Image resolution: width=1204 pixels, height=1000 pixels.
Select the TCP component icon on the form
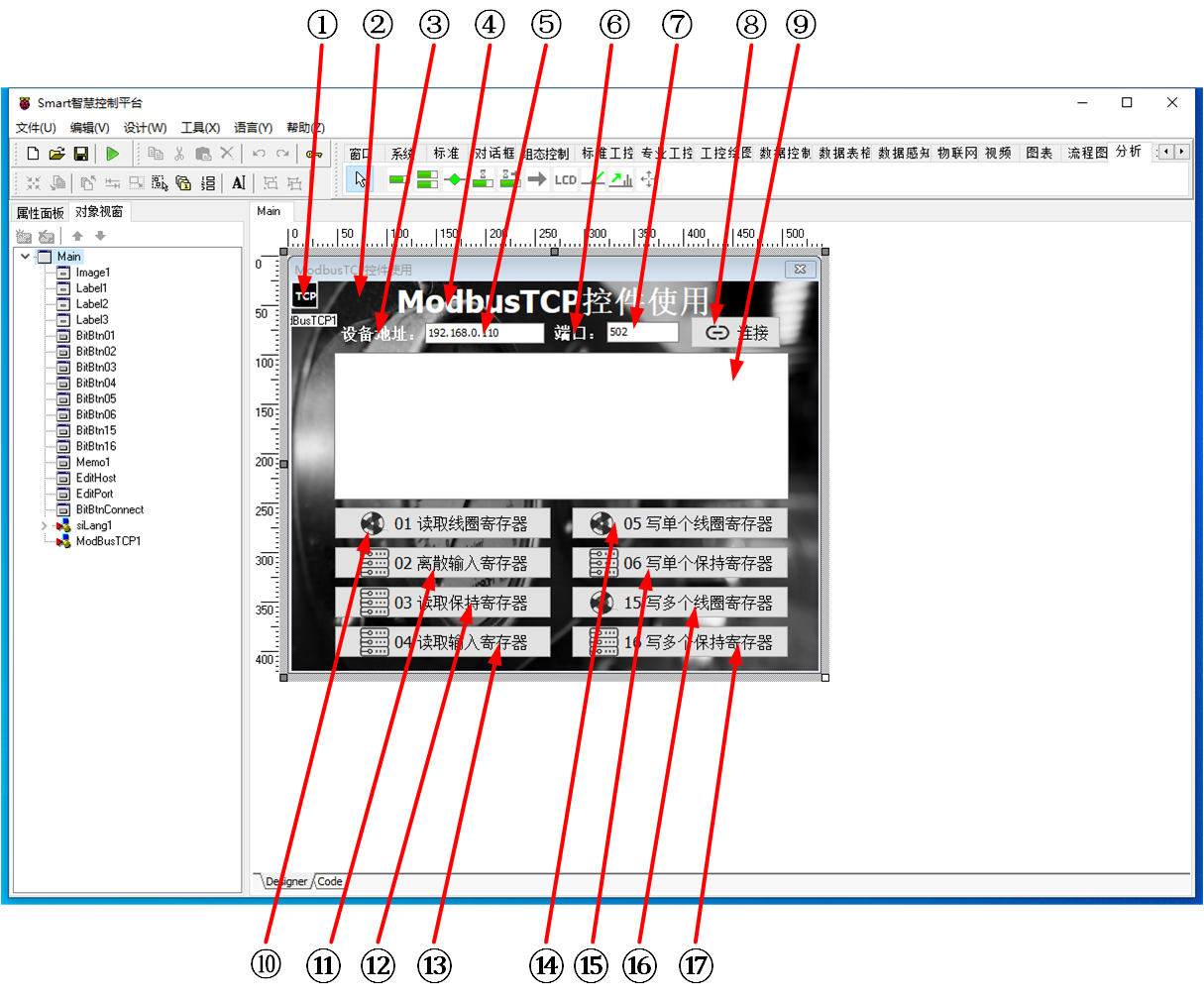305,295
